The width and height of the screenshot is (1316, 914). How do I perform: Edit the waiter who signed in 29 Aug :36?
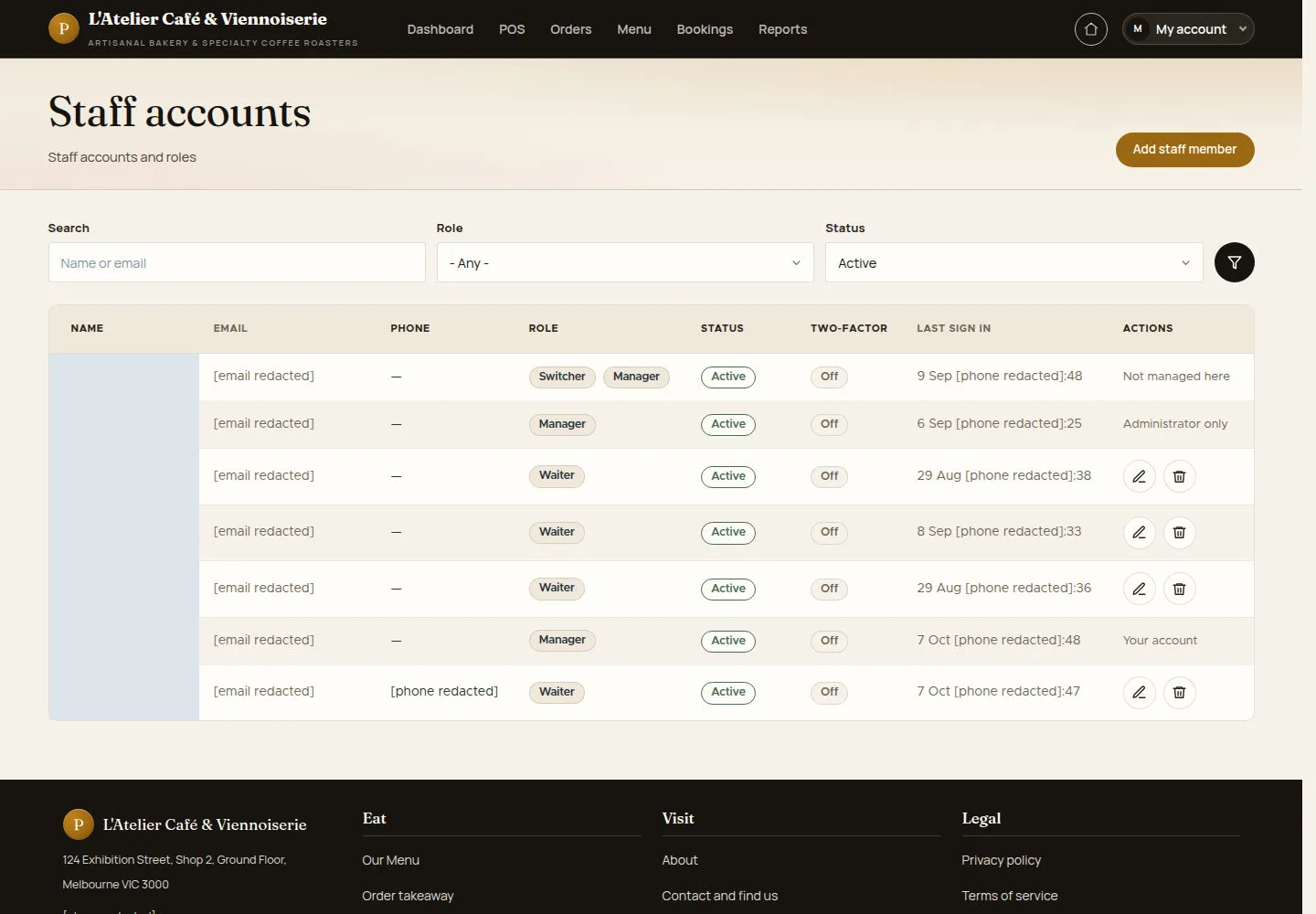coord(1139,589)
